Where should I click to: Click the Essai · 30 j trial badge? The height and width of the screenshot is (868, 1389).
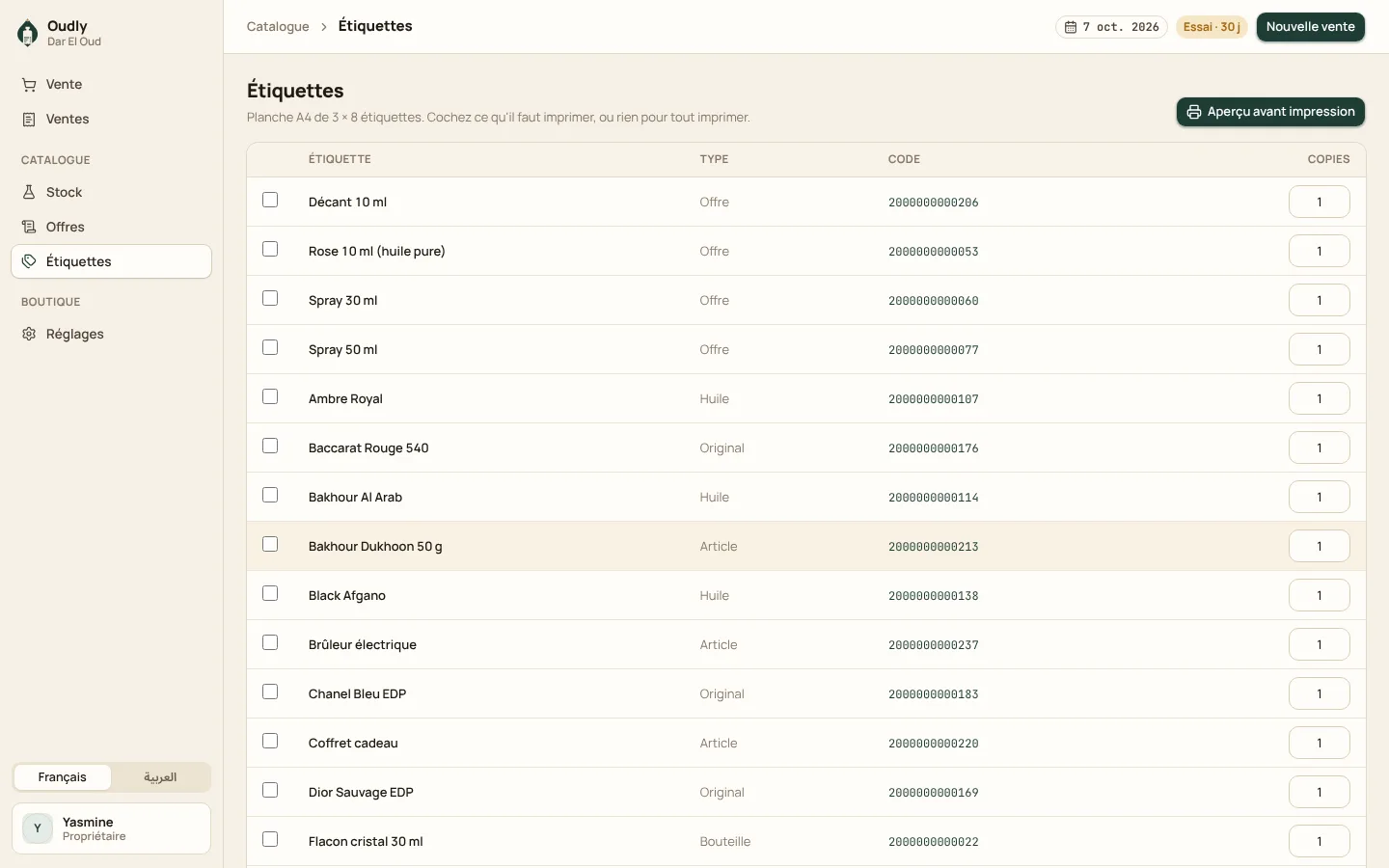1212,27
